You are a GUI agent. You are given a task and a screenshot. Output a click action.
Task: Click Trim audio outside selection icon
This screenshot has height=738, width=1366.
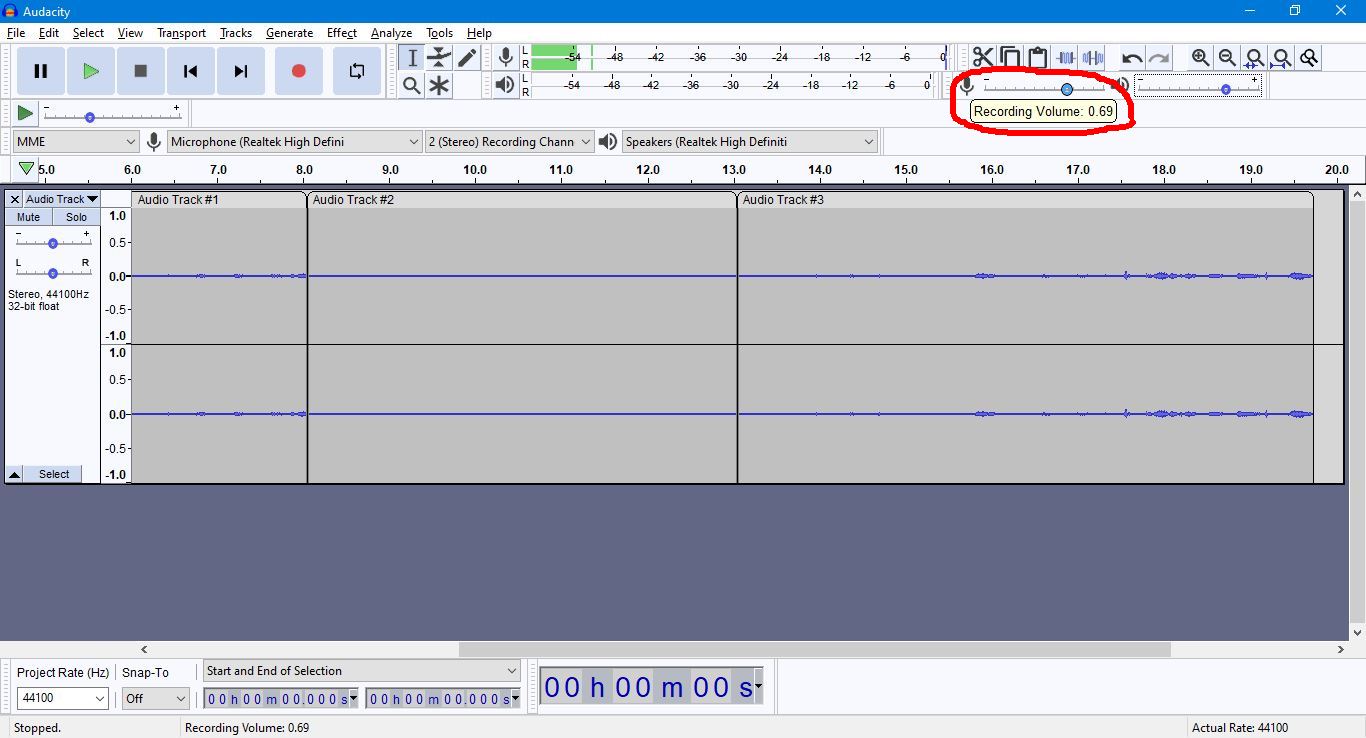[x=1065, y=58]
